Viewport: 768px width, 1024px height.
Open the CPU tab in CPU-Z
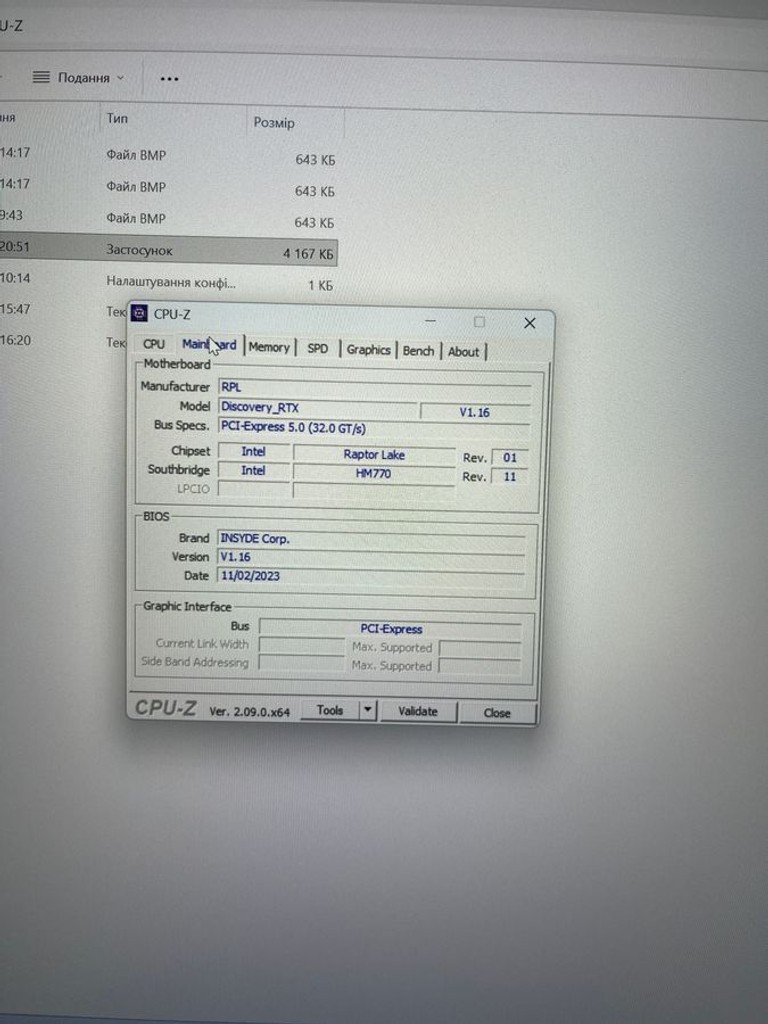154,344
